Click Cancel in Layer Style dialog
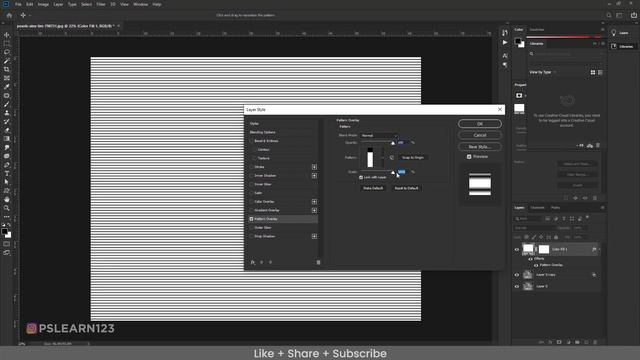640x360 pixels. [480, 135]
